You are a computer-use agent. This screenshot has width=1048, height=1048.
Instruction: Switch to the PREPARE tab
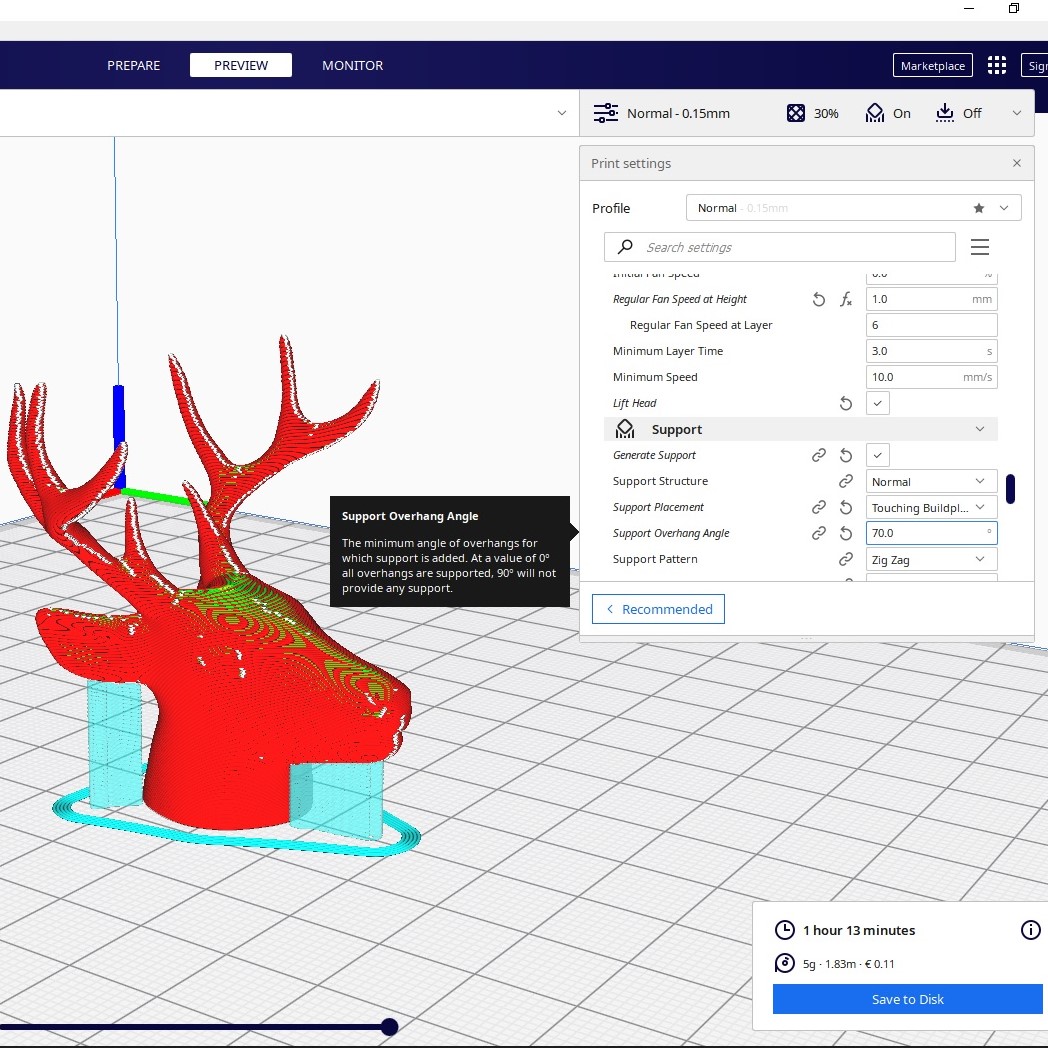click(134, 66)
